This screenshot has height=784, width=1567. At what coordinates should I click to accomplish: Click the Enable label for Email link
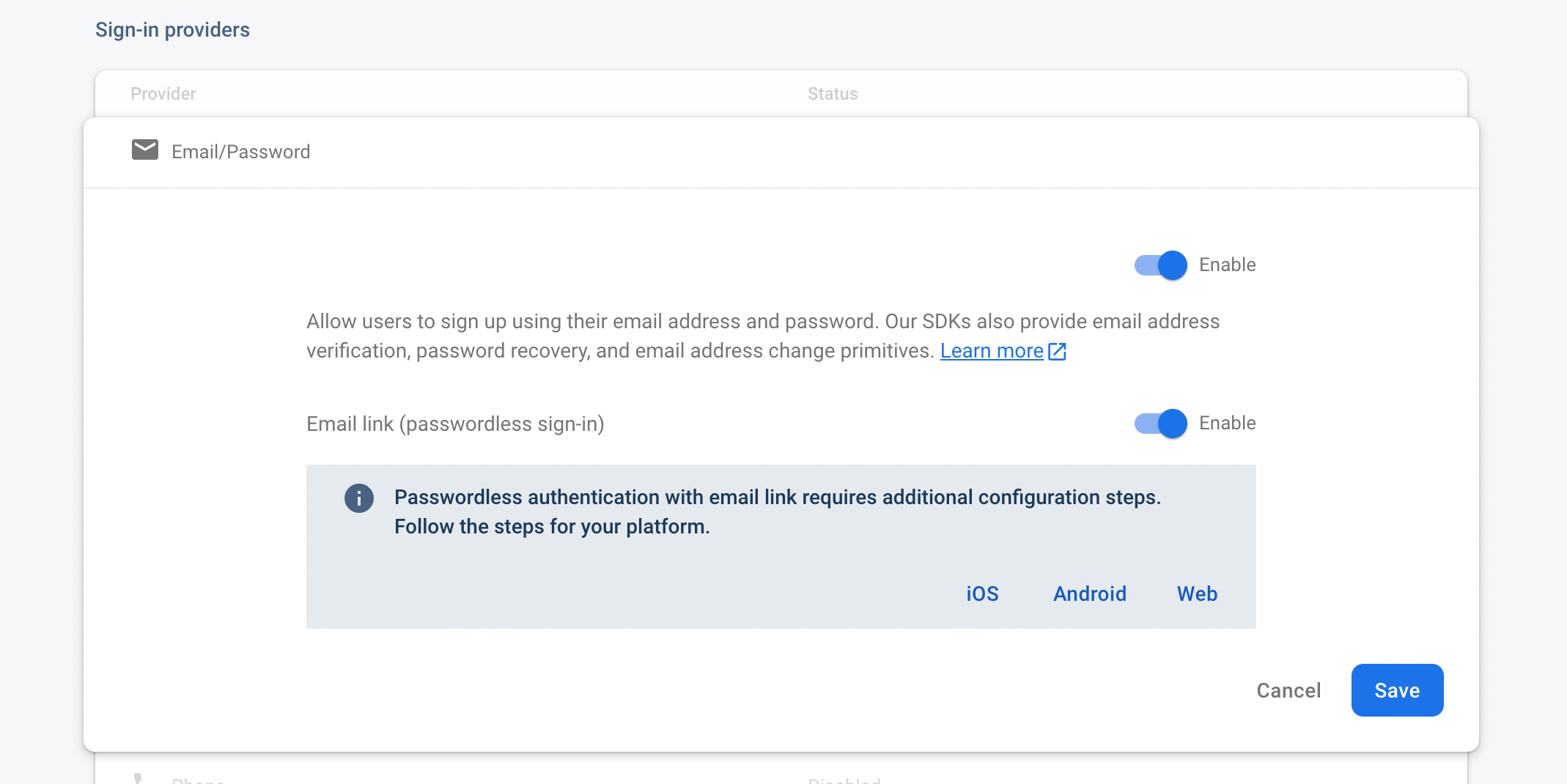(x=1227, y=423)
